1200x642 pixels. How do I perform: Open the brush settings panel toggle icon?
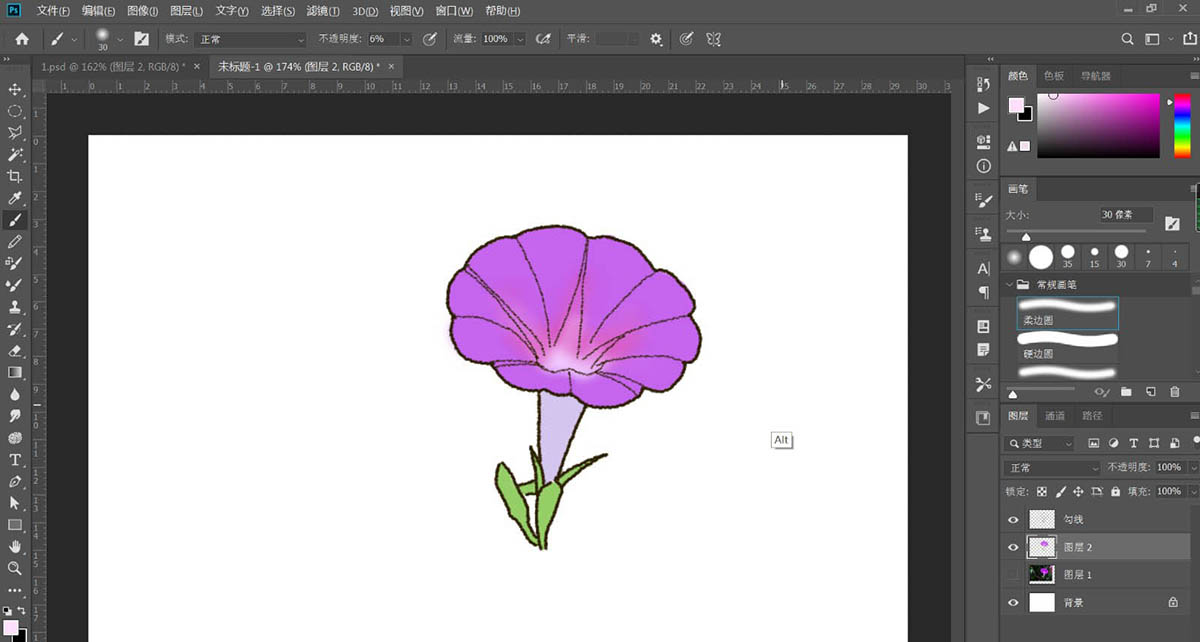tap(141, 39)
